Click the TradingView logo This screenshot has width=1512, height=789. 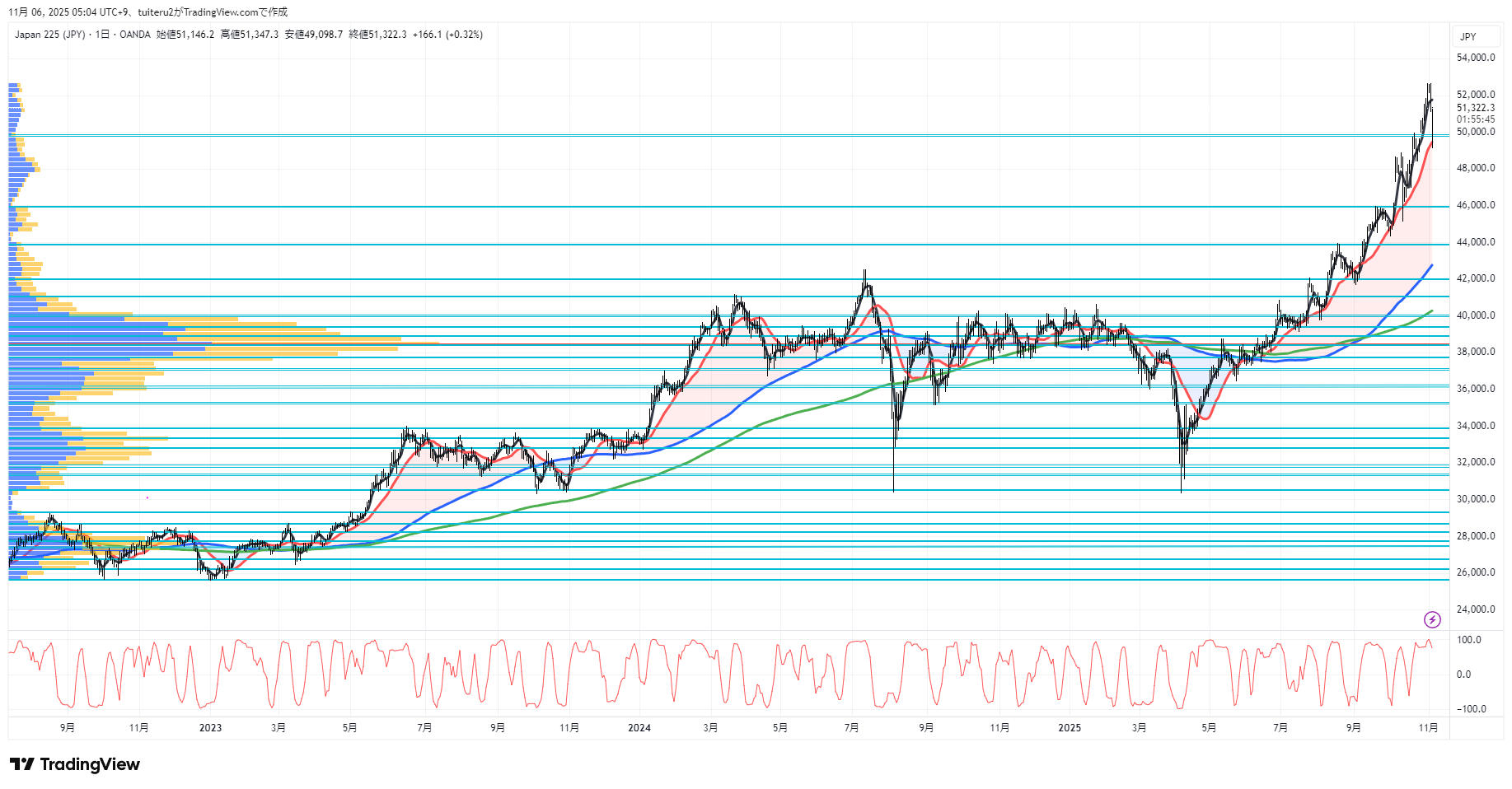pos(75,764)
